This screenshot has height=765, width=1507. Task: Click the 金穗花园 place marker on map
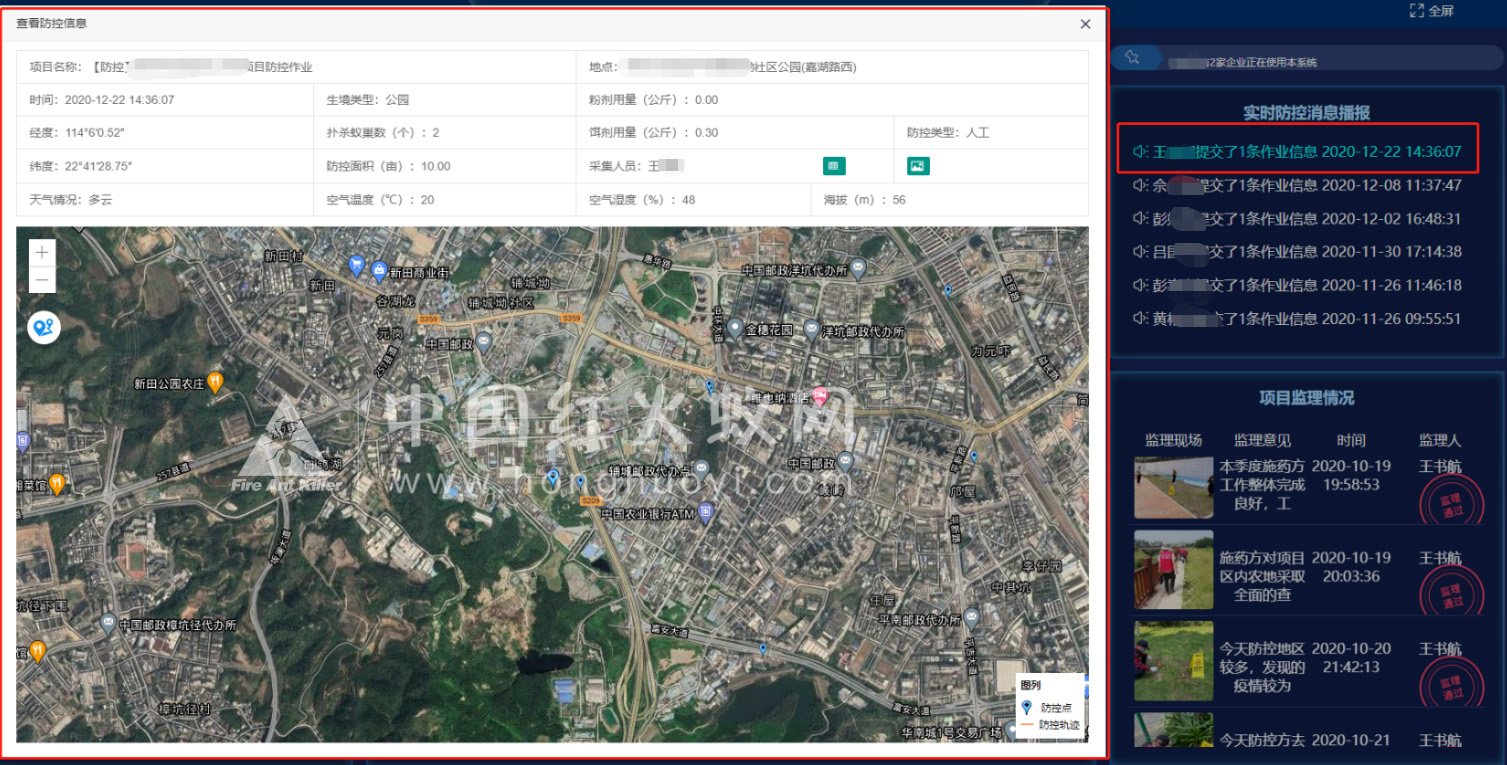click(734, 328)
